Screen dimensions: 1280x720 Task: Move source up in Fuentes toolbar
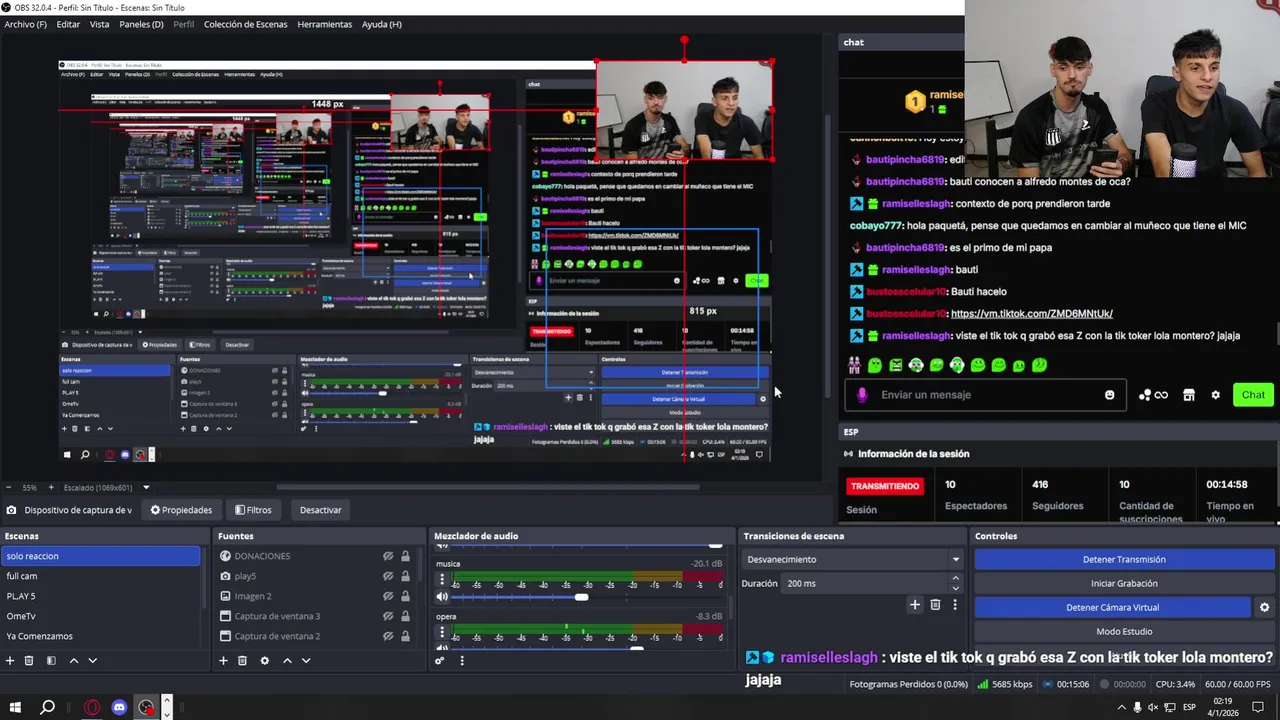coord(287,660)
